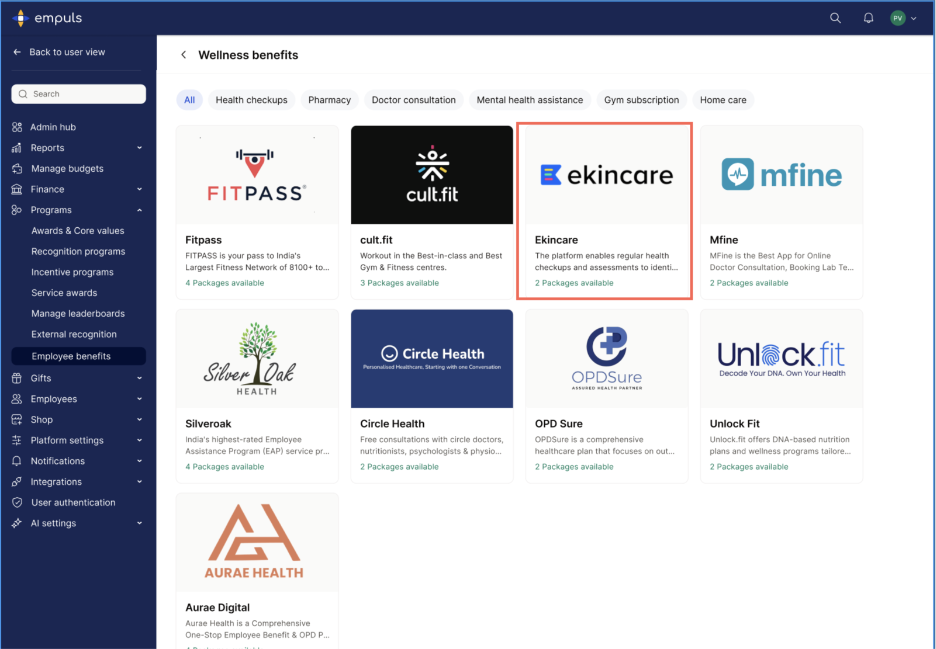Viewport: 936px width, 649px height.
Task: Filter by Home care
Action: 723,100
